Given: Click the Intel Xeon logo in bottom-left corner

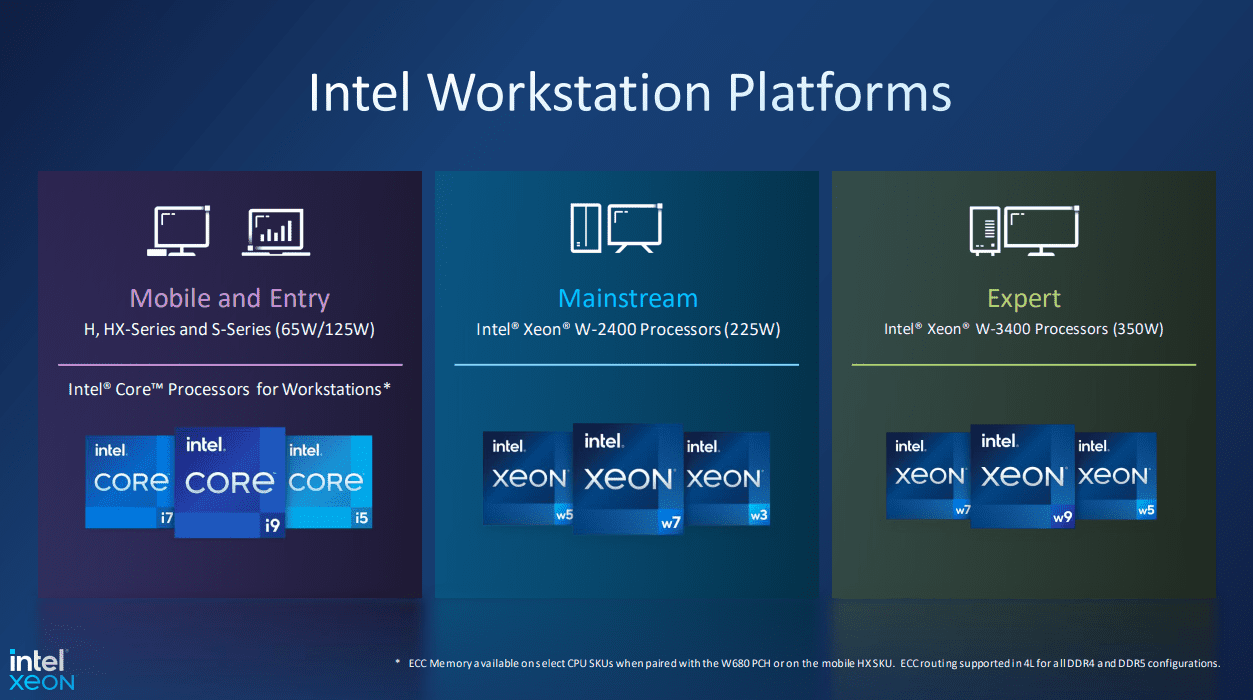Looking at the screenshot, I should pos(40,669).
